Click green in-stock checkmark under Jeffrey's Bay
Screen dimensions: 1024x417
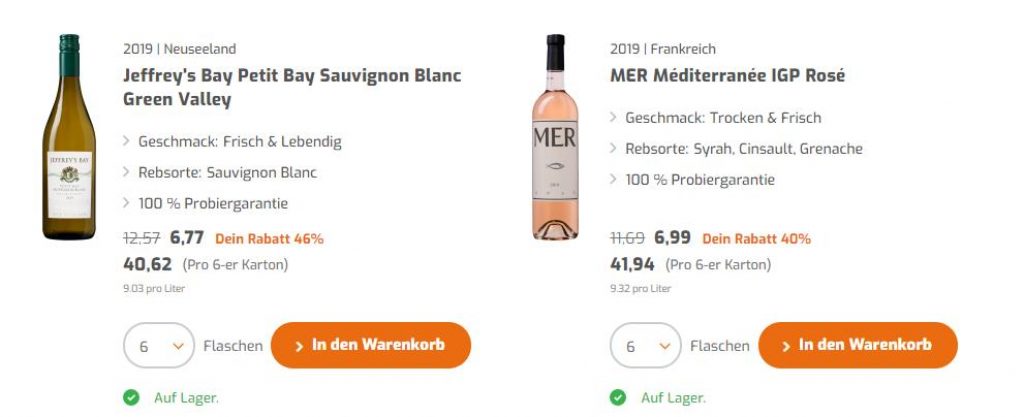(131, 398)
